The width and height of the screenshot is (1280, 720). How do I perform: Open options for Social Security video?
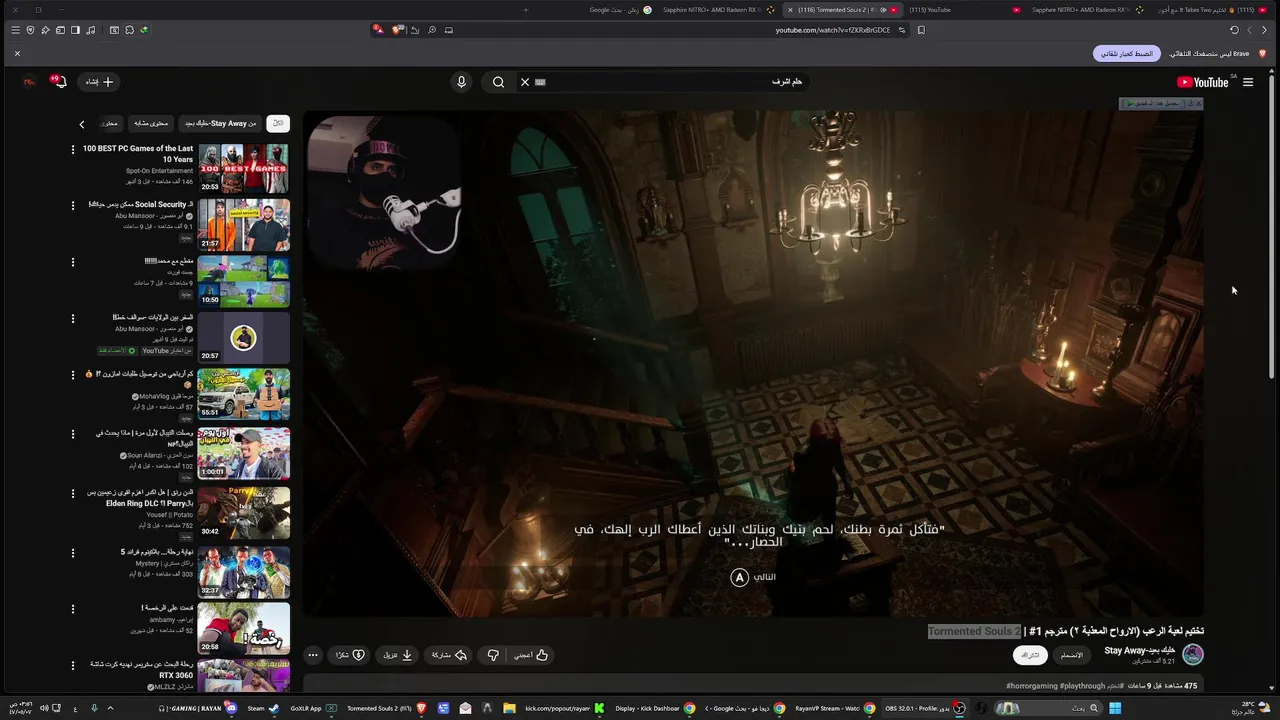tap(72, 205)
